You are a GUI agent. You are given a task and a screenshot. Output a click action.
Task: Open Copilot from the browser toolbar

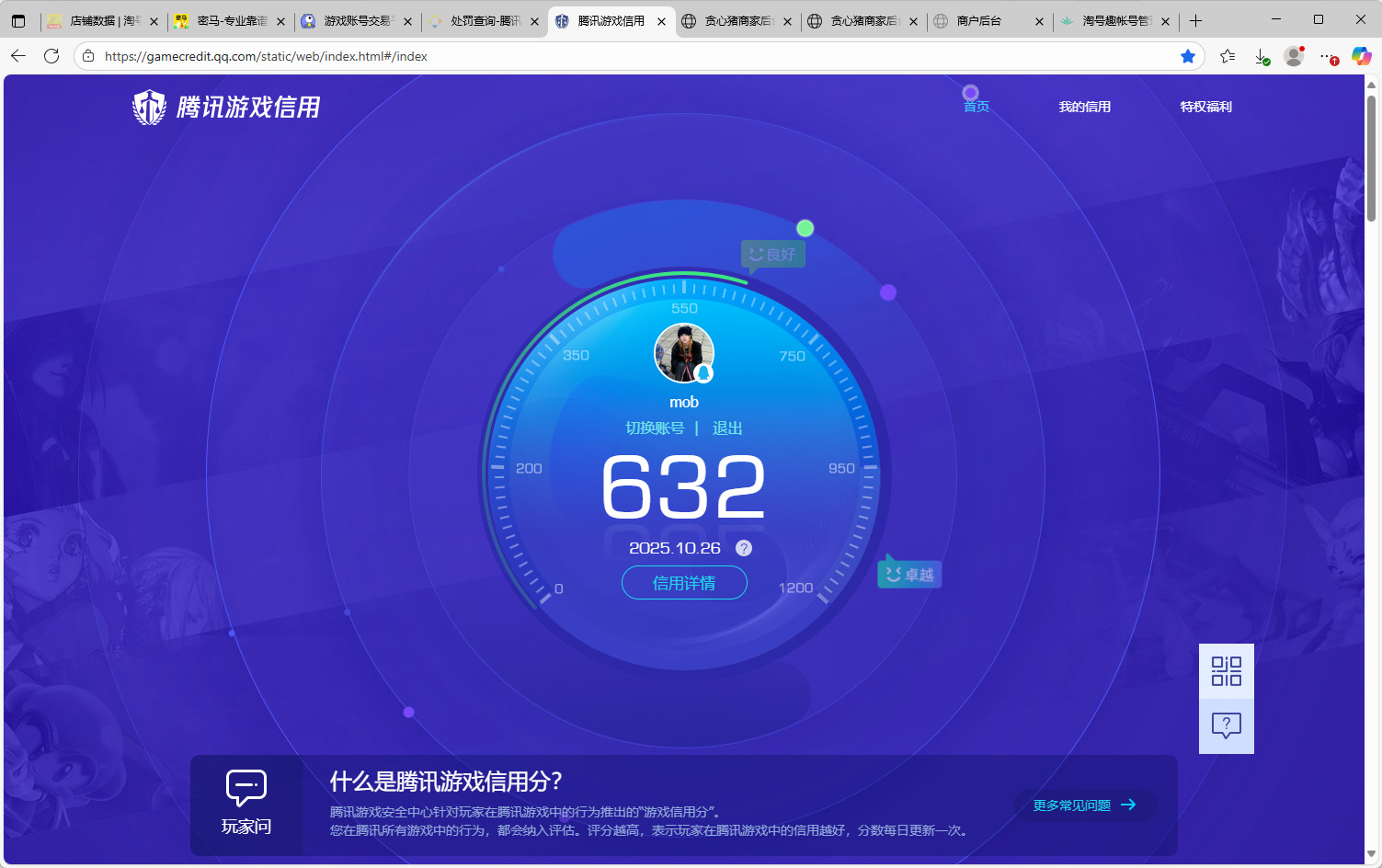(x=1362, y=56)
